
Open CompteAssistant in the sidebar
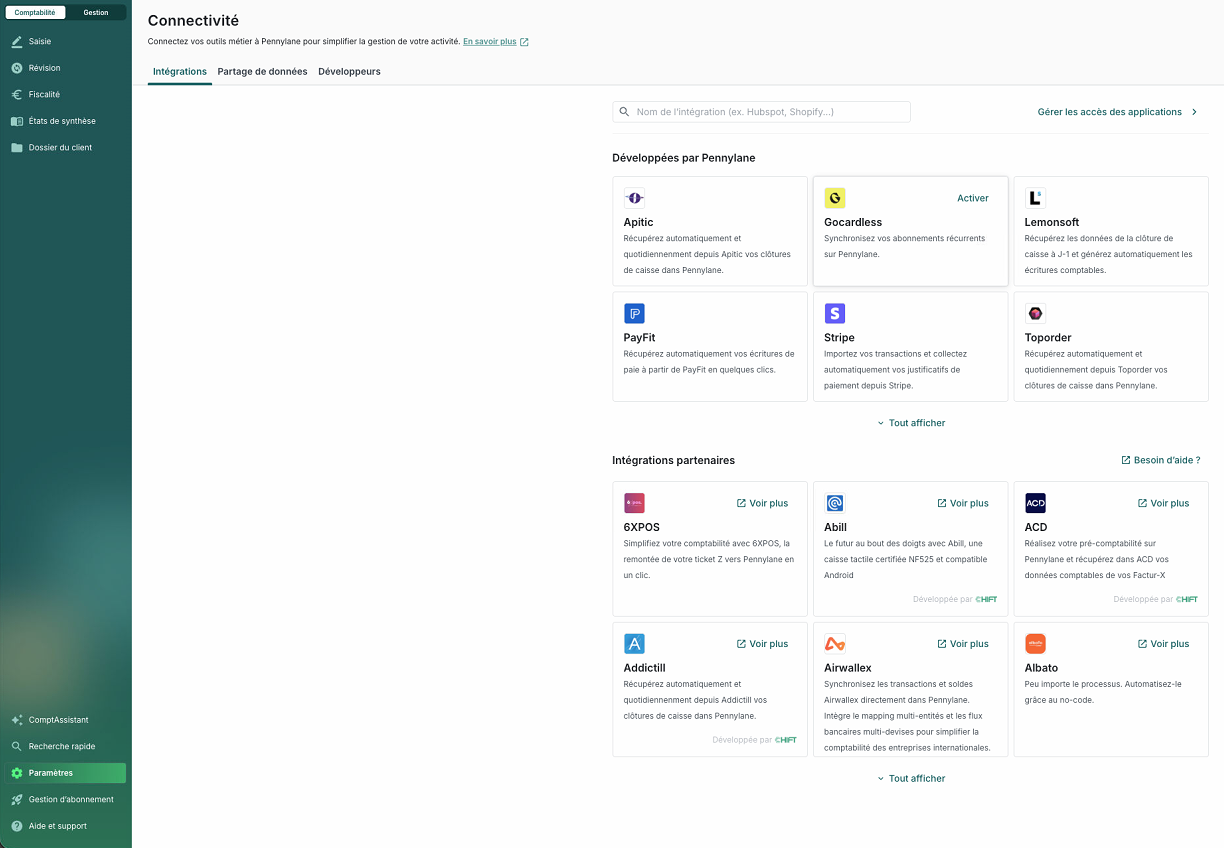click(x=58, y=720)
